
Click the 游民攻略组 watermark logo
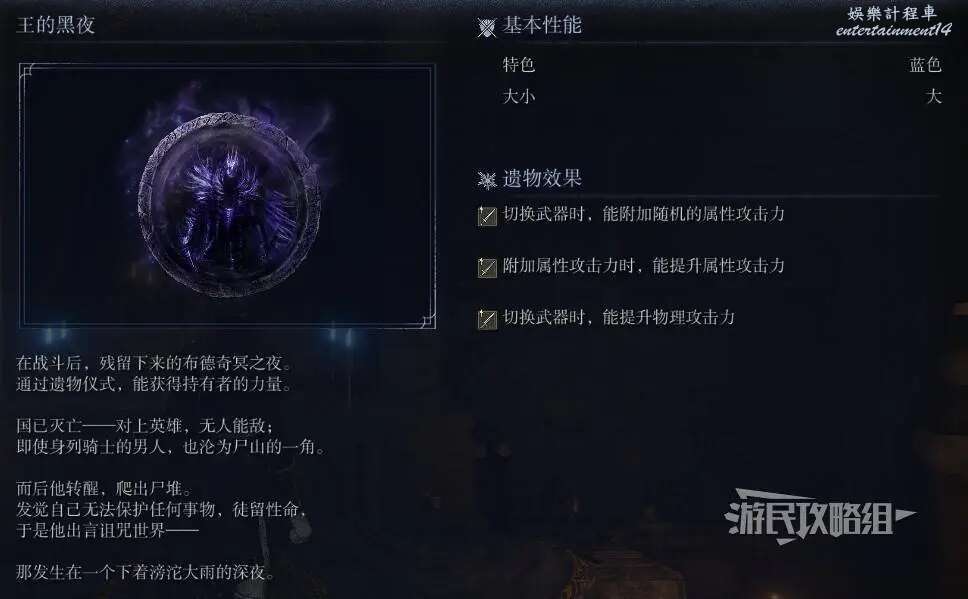point(820,516)
